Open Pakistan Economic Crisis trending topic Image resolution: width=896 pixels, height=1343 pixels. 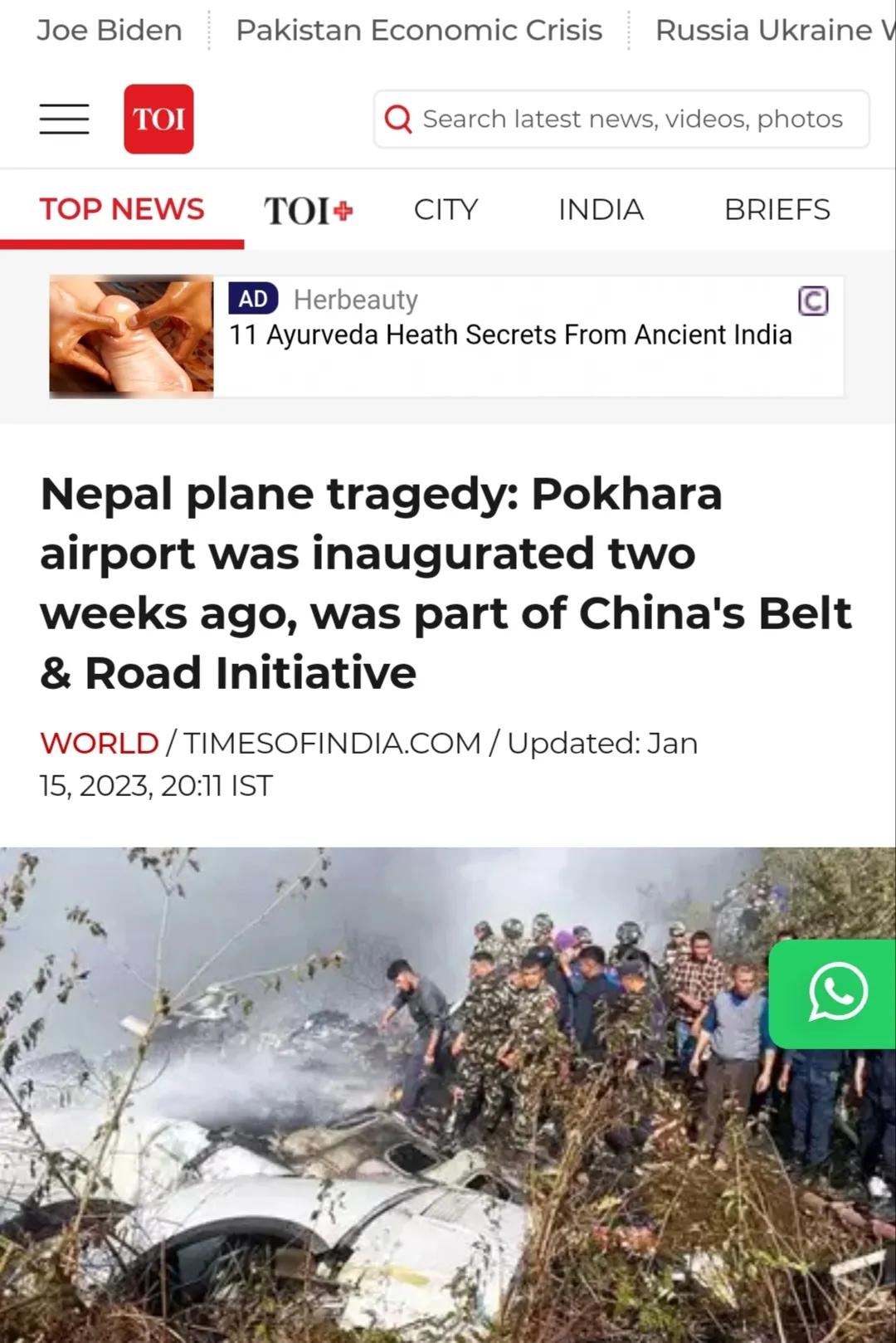[419, 30]
